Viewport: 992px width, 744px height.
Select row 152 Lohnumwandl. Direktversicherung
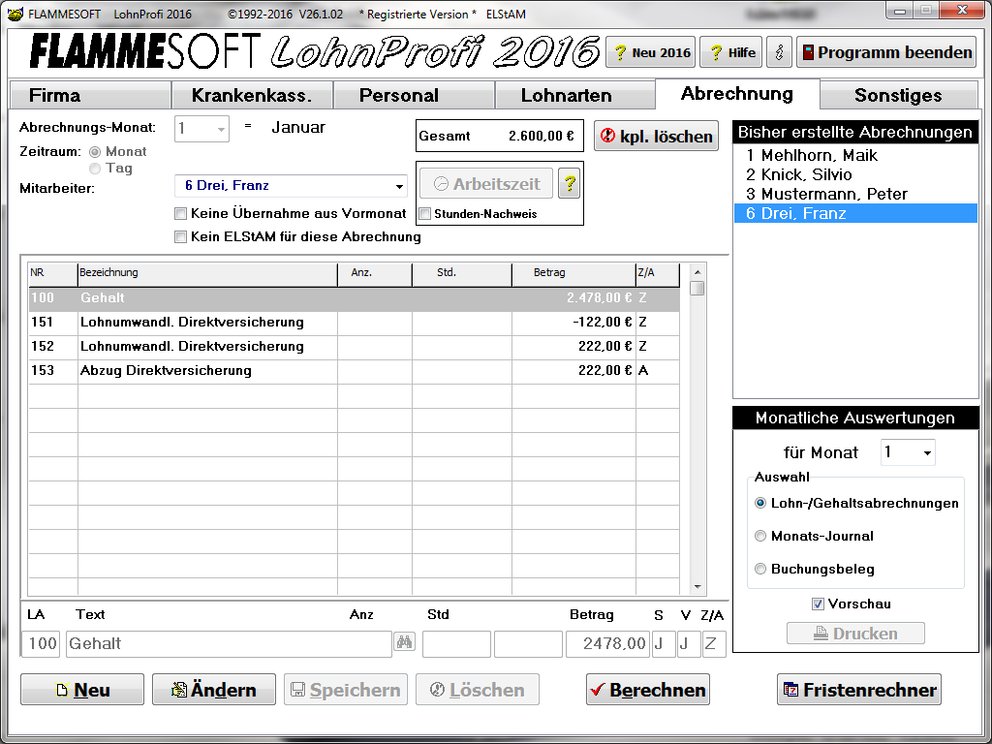354,346
